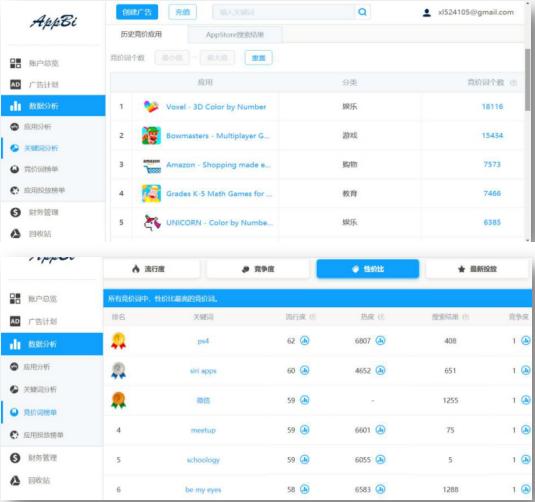
Task: Open 应用分析 in the keyword analysis page sidebar
Action: click(x=31, y=127)
